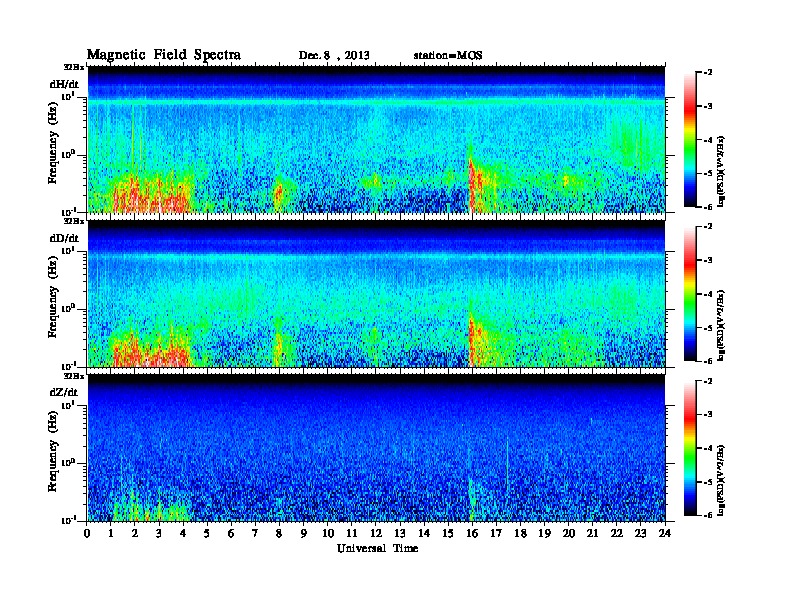Image resolution: width=792 pixels, height=612 pixels.
Task: Click the date label 'Dec. 8, 2013'
Action: tap(334, 56)
